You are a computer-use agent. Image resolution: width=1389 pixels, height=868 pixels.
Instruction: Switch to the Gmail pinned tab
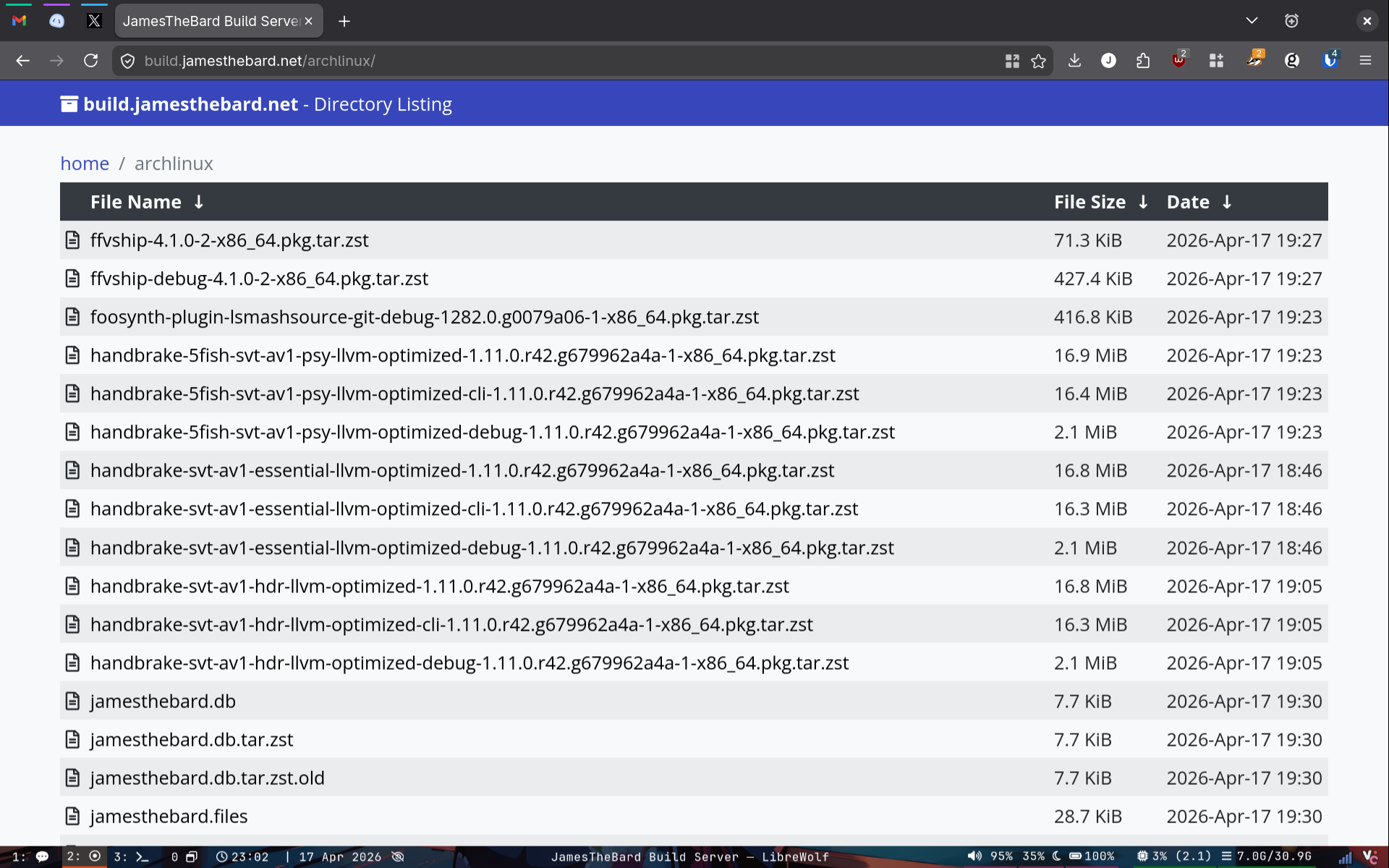pos(20,21)
